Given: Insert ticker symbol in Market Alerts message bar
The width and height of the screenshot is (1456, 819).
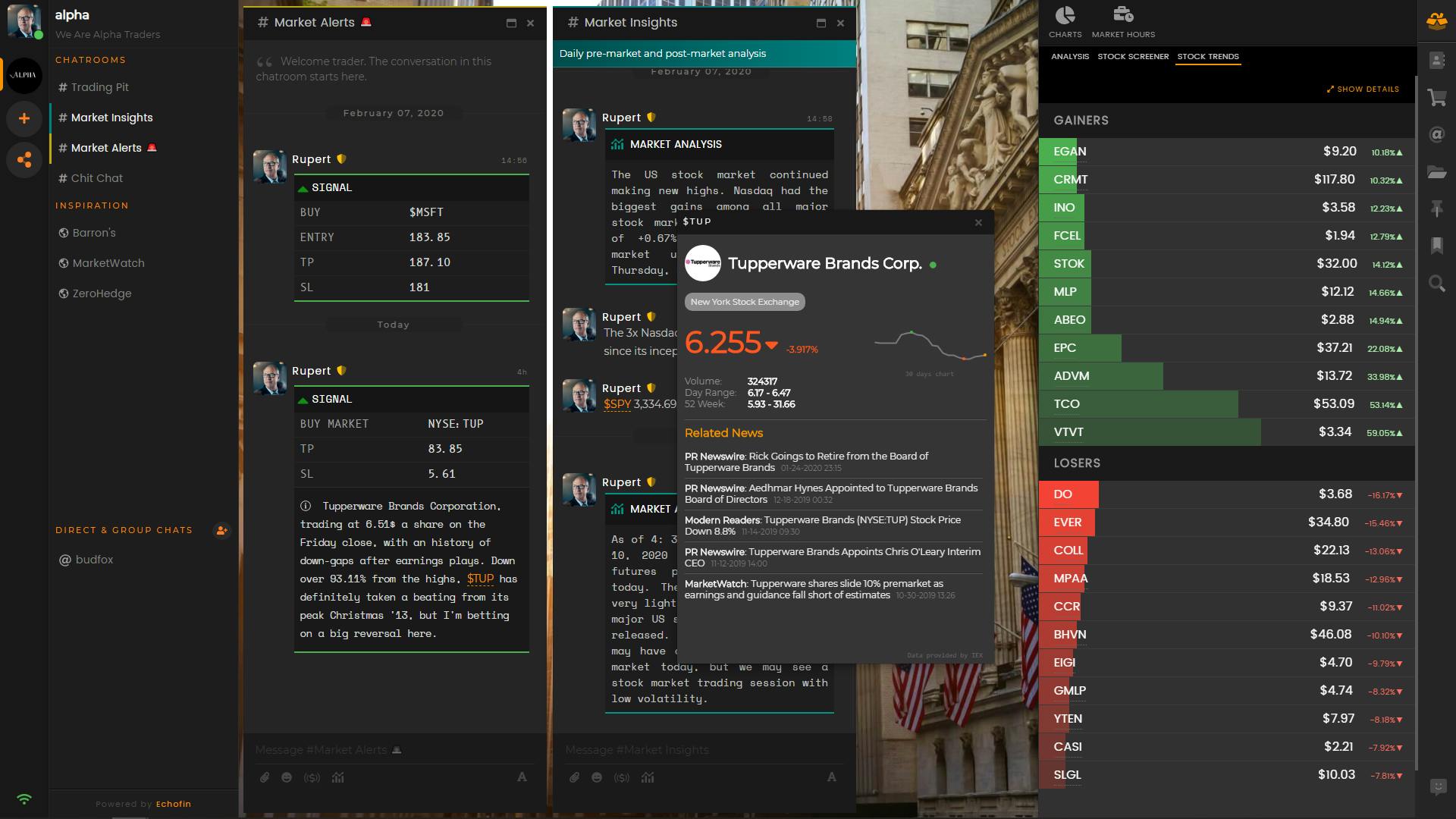Looking at the screenshot, I should (312, 777).
